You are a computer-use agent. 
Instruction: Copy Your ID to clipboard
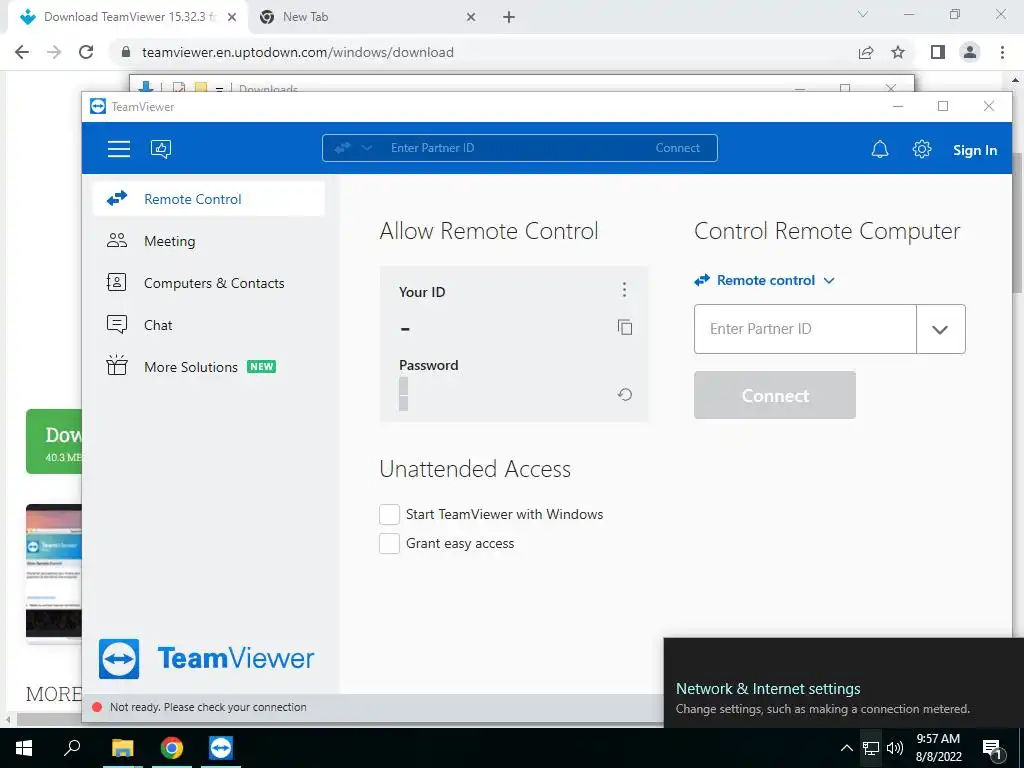pos(625,327)
